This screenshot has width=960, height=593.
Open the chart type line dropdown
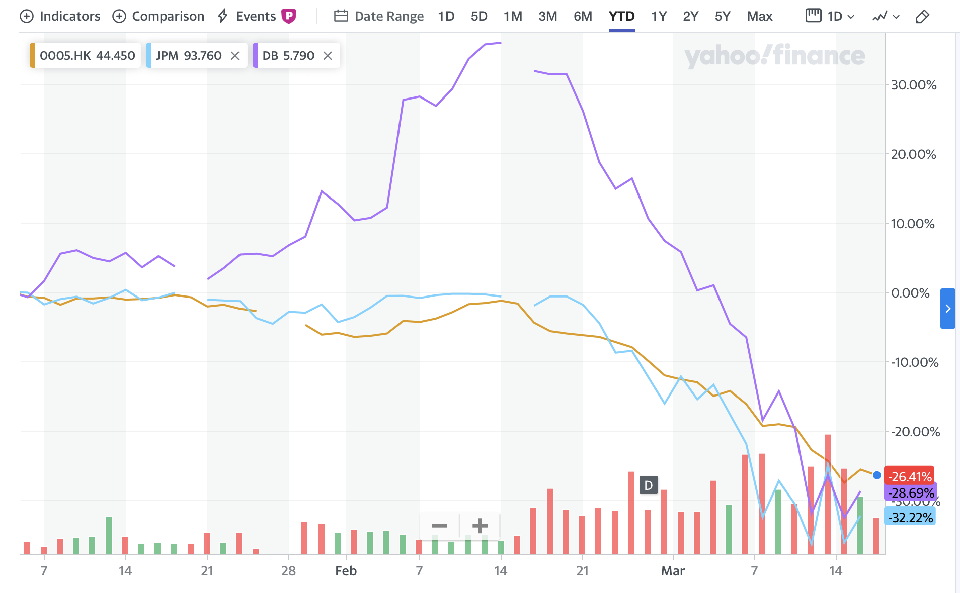point(885,16)
